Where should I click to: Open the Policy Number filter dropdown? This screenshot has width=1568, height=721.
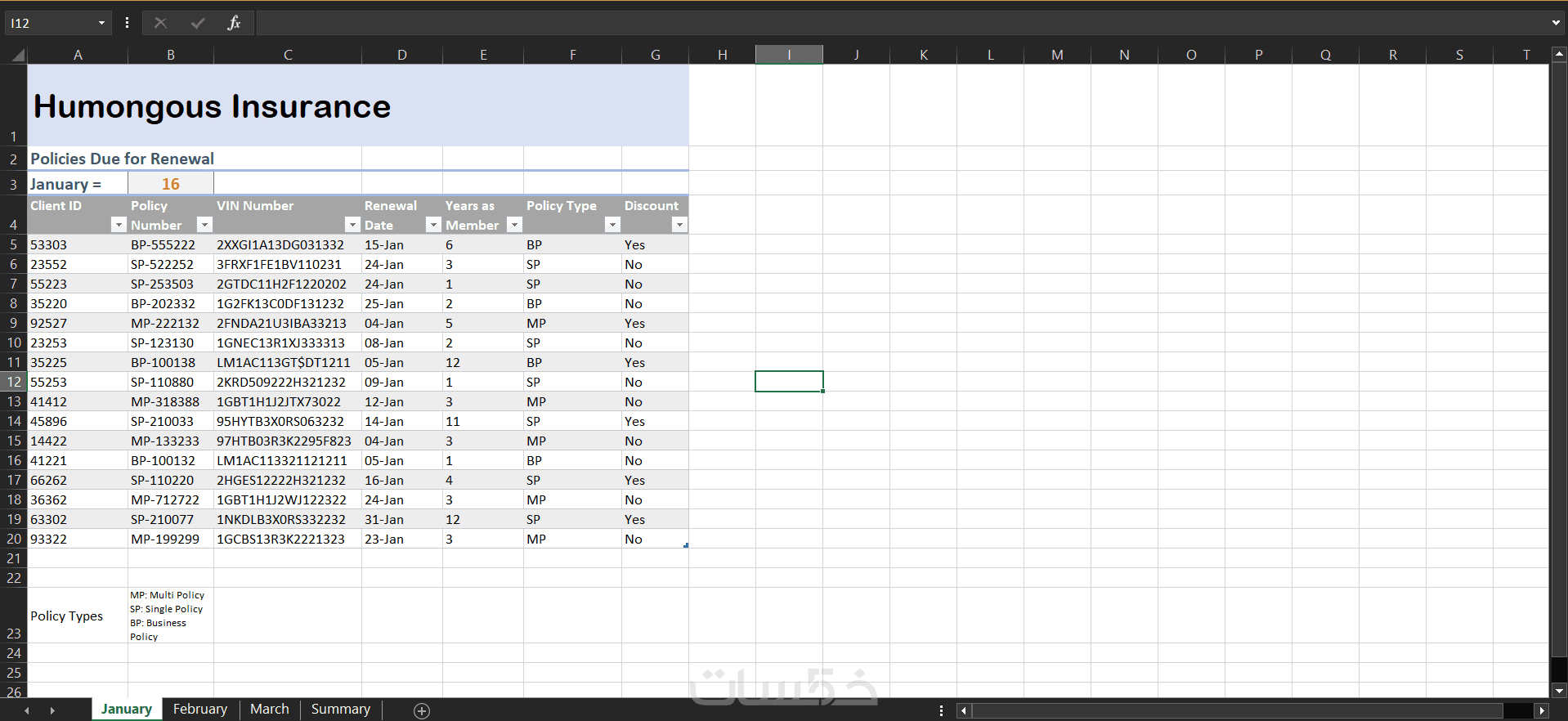[205, 225]
